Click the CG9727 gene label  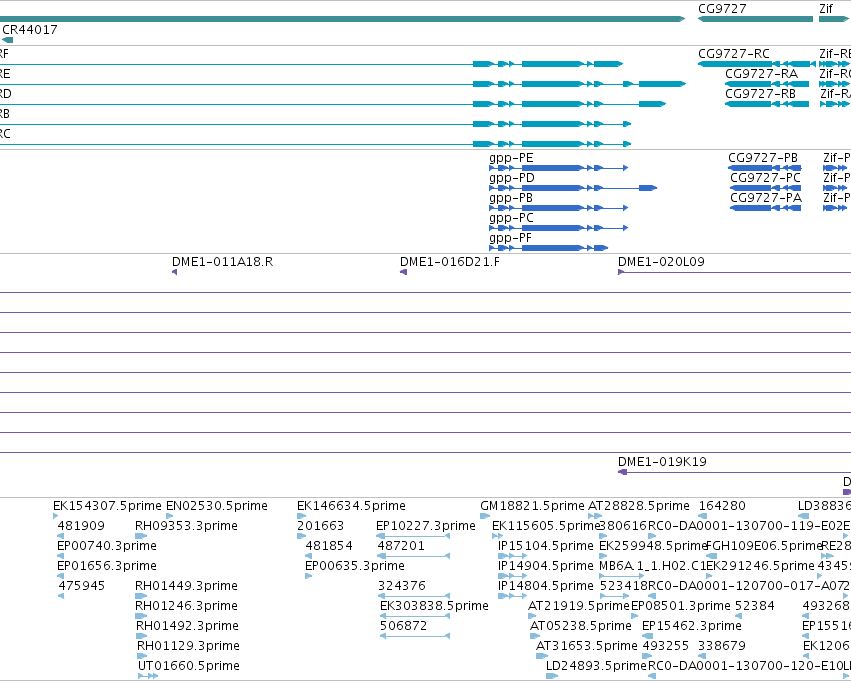click(x=722, y=9)
